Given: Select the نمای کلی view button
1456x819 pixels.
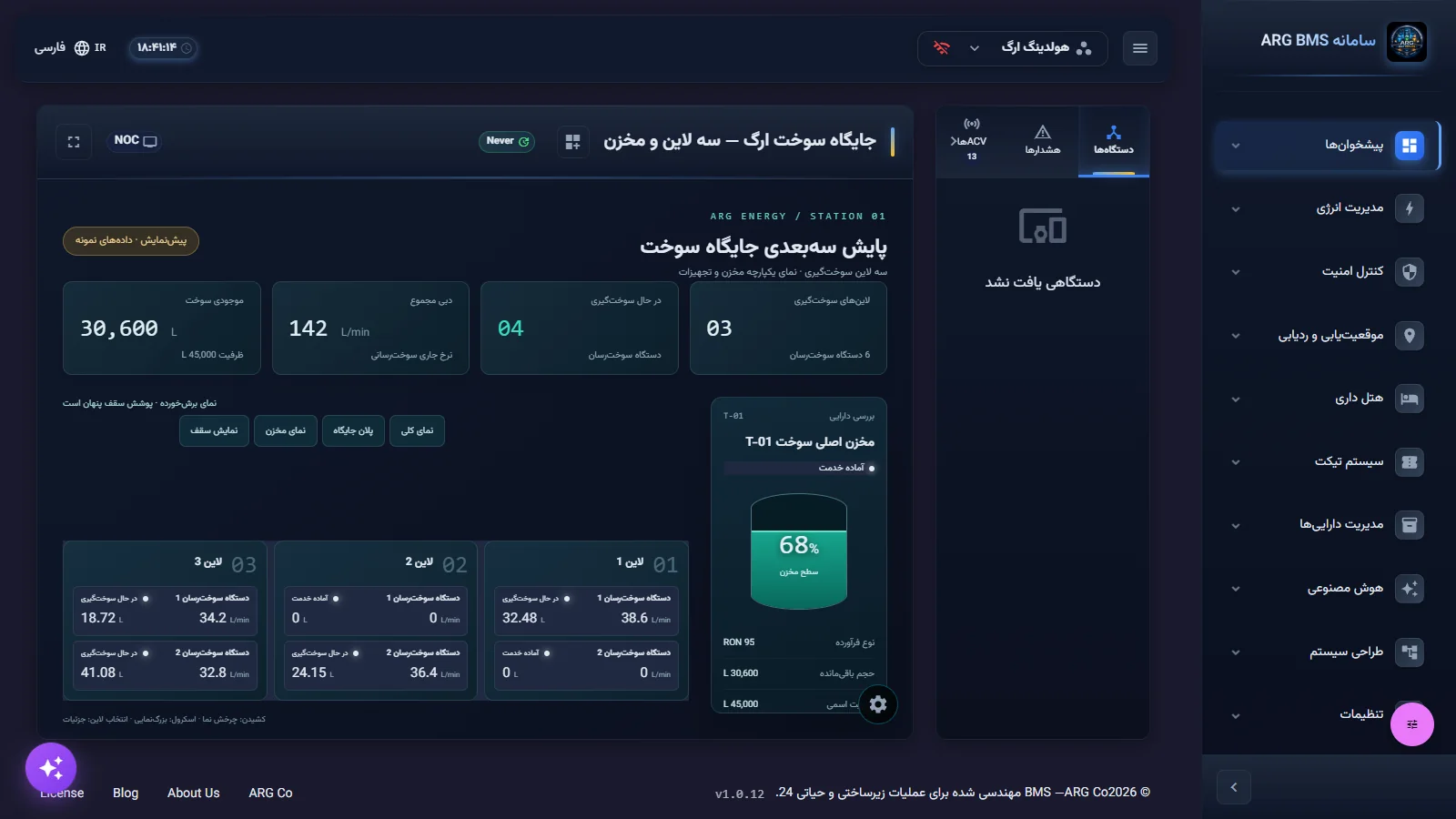Looking at the screenshot, I should pyautogui.click(x=418, y=431).
